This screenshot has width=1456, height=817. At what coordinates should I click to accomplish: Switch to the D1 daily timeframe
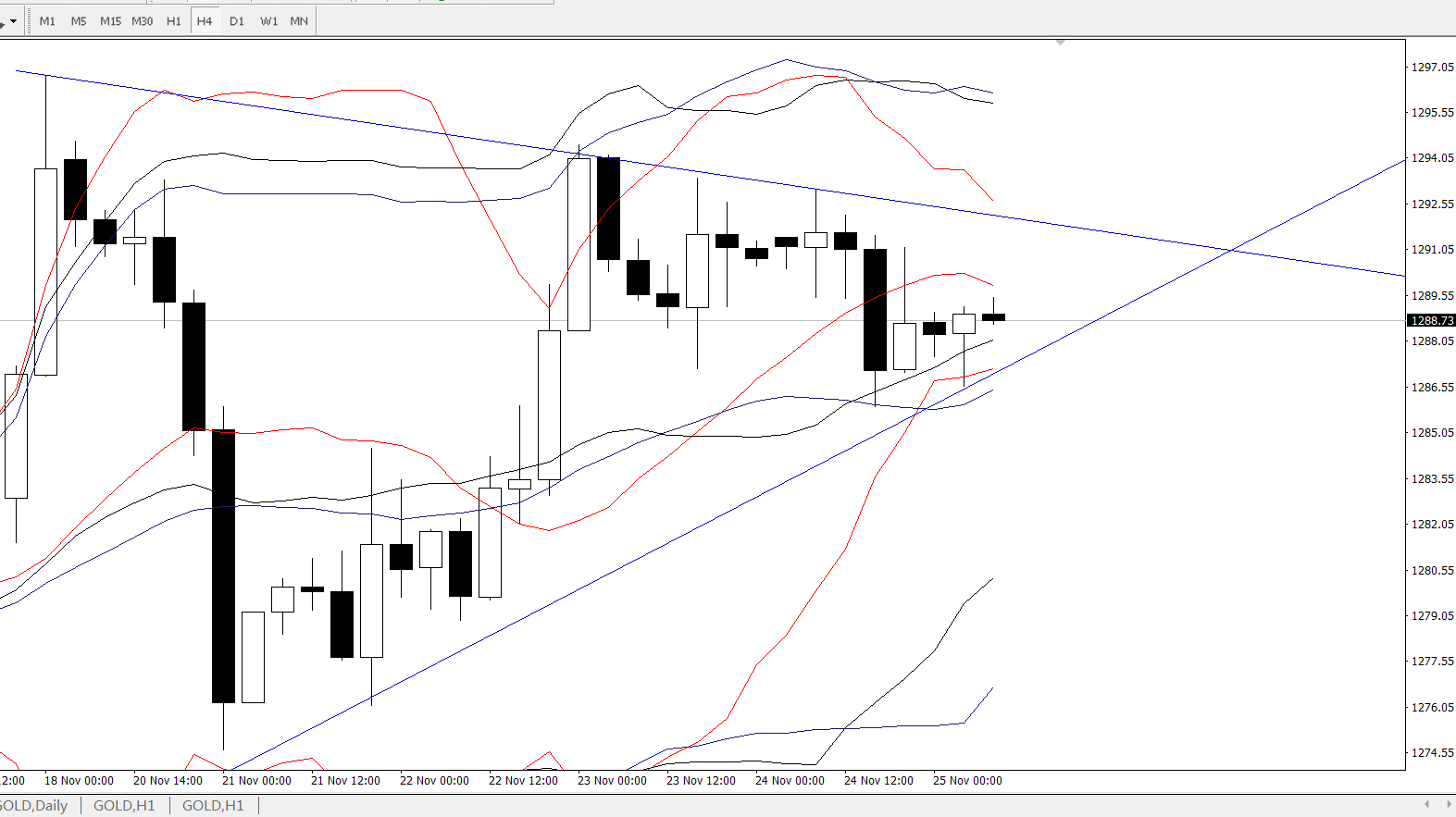[237, 20]
